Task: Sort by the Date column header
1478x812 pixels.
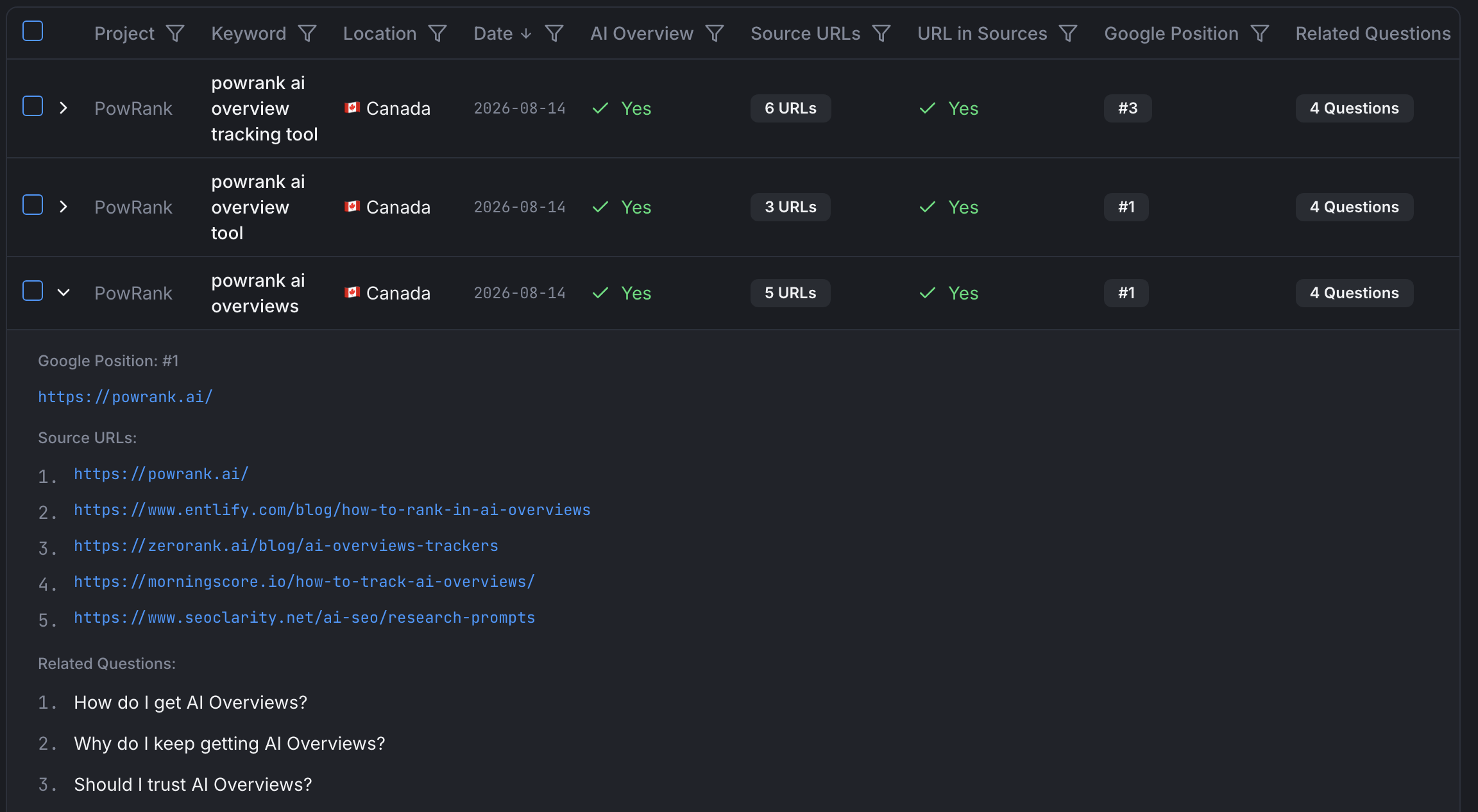Action: pos(493,33)
